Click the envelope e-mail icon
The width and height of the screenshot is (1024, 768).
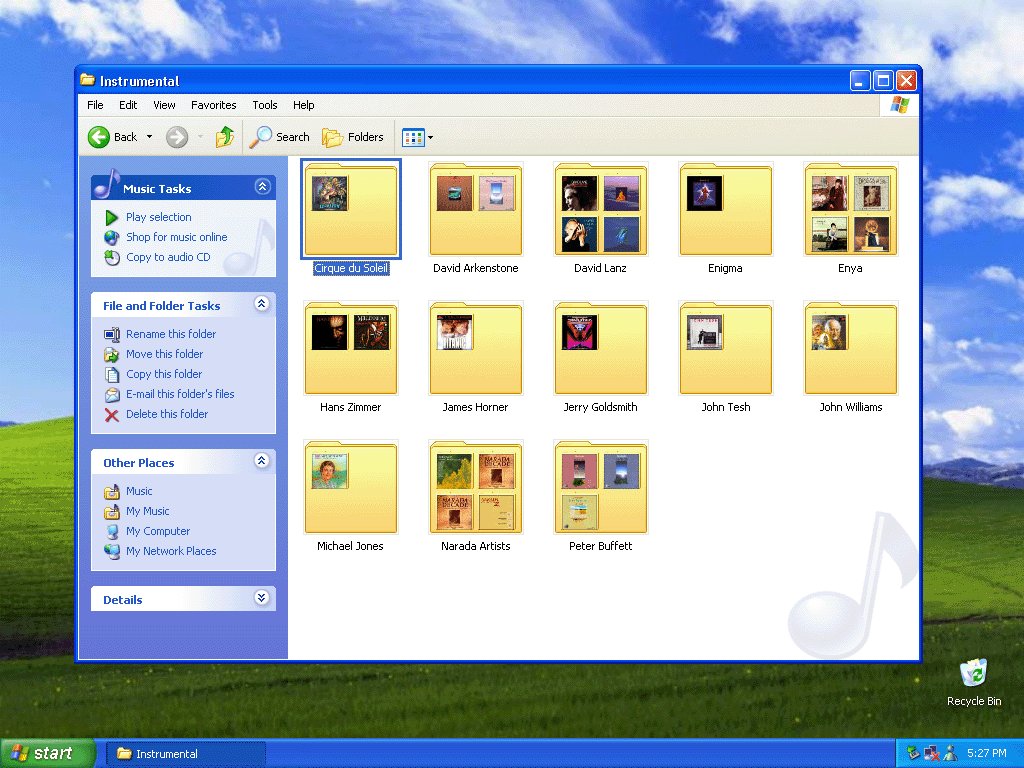pos(112,394)
